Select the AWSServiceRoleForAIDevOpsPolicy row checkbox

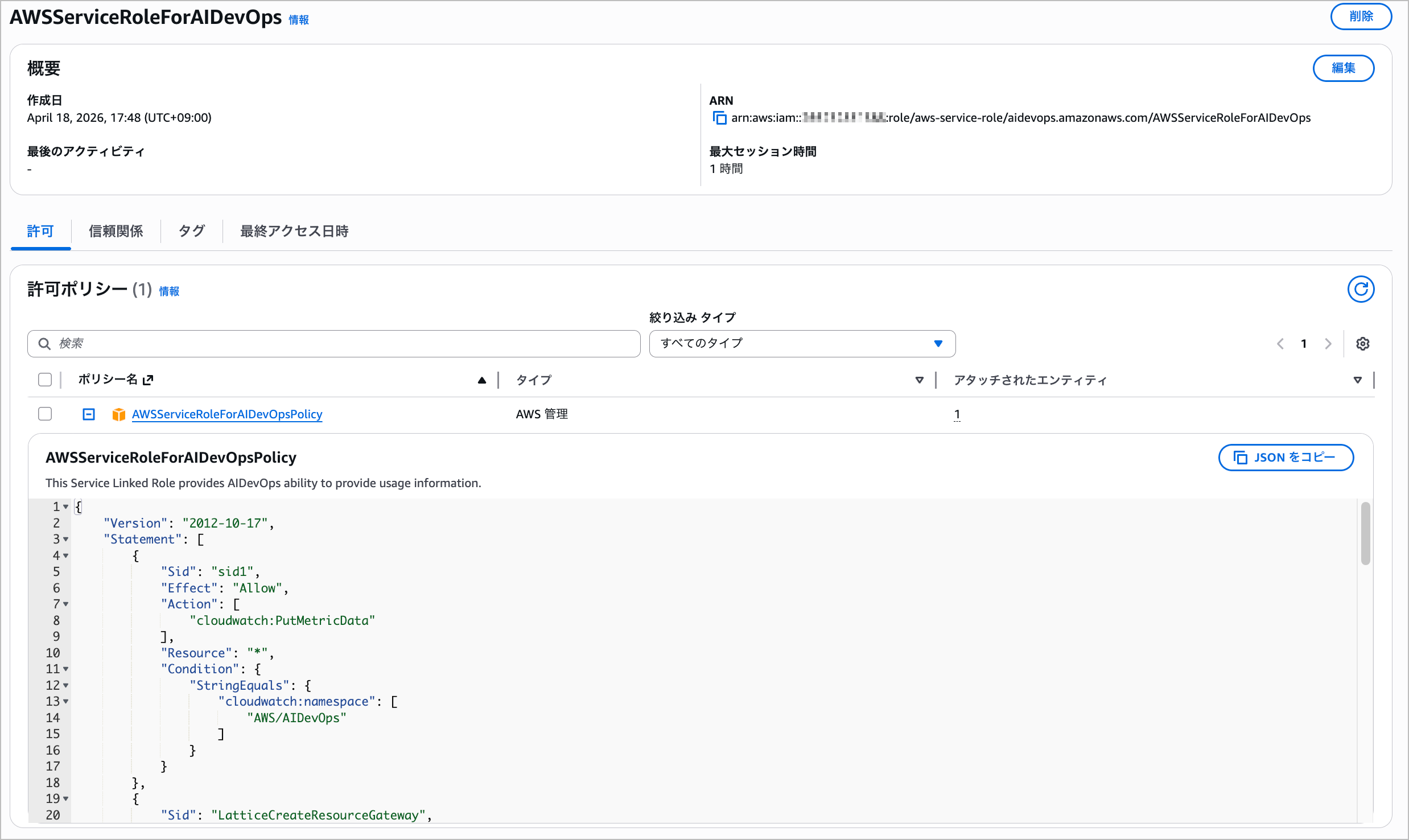pos(44,414)
